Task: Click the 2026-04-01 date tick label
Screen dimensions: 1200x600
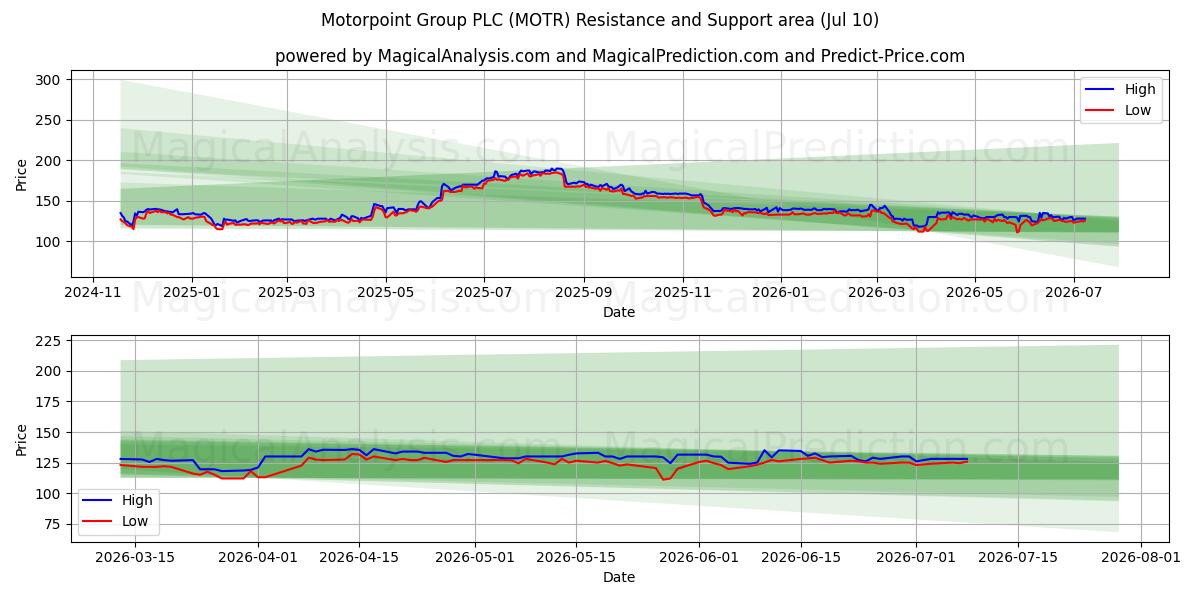Action: 258,557
